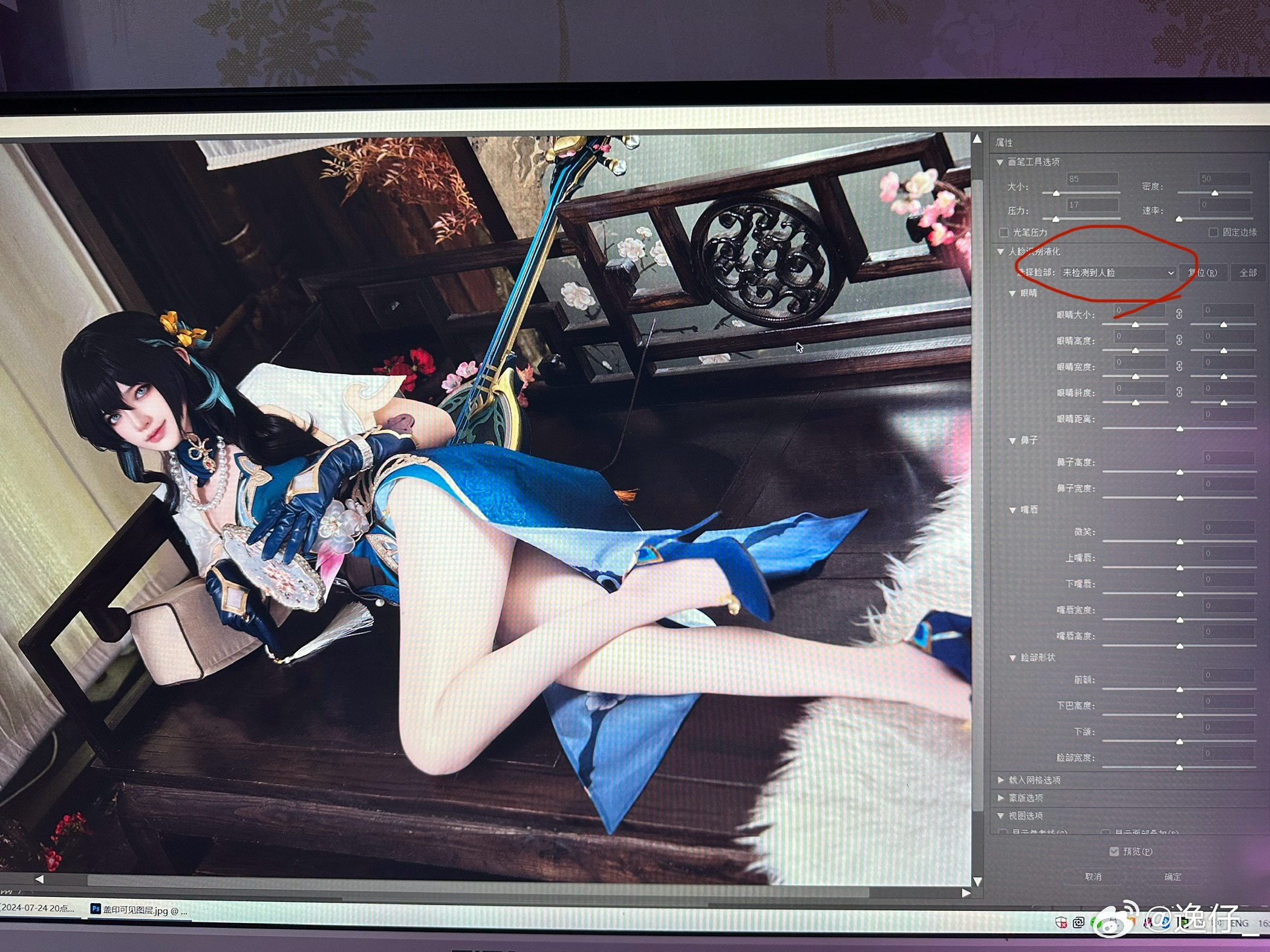Click the brush 大小 slider handle

tap(1056, 193)
